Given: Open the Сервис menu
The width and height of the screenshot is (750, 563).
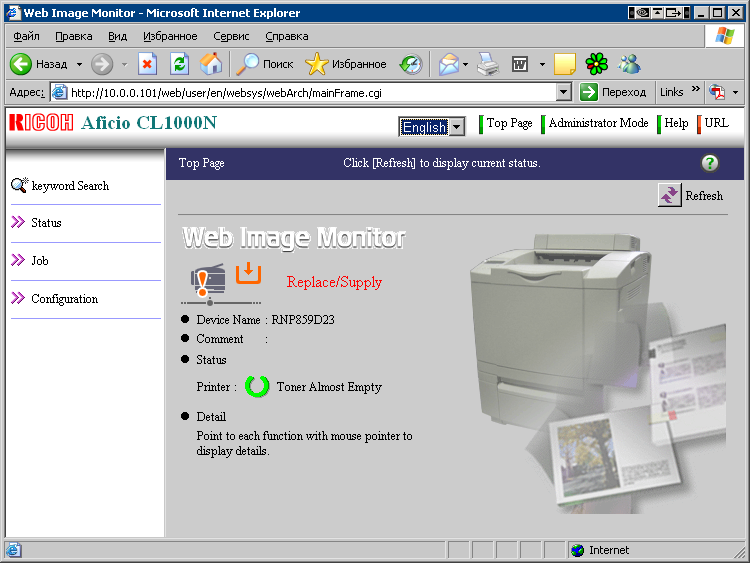Looking at the screenshot, I should pos(231,36).
